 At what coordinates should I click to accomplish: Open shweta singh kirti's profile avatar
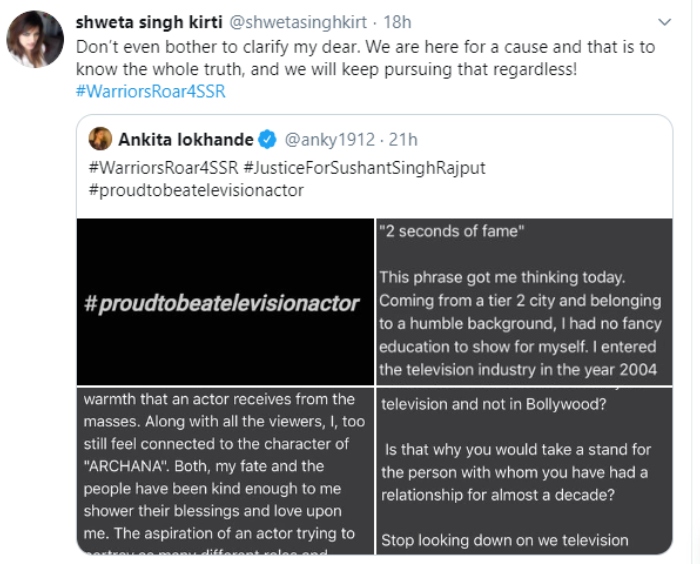34,39
